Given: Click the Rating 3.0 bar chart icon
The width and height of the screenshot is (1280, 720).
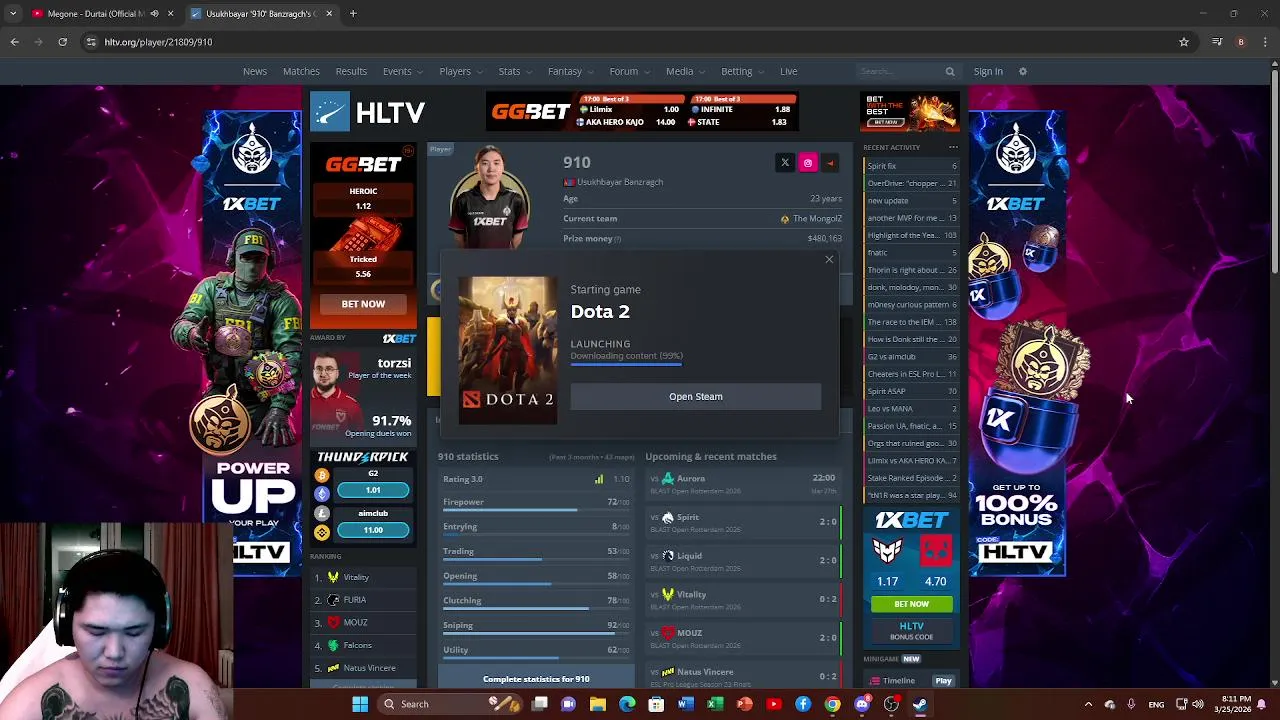Looking at the screenshot, I should 599,479.
